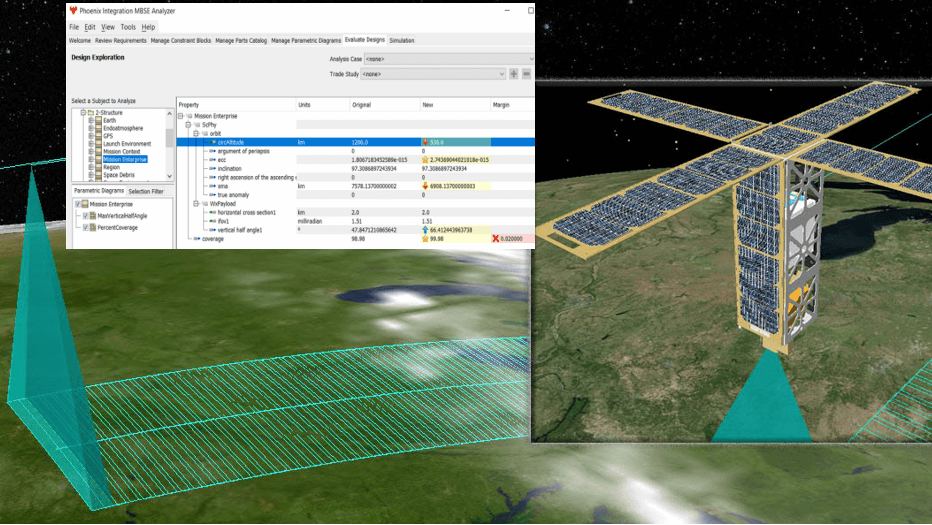Toggle the Mission Enterprise parametric diagram checkbox
This screenshot has height=525, width=932.
coord(77,204)
